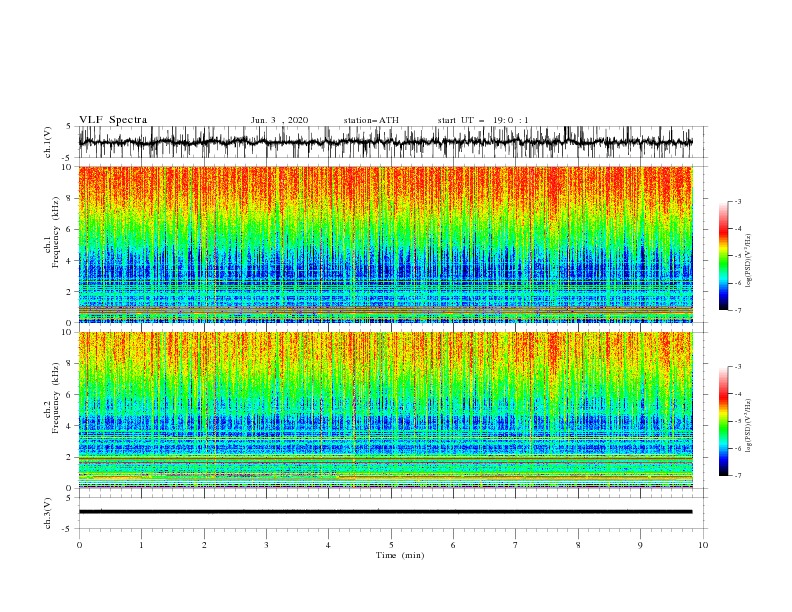Click the 10 kHz tick on ch.1 axis

pos(67,167)
